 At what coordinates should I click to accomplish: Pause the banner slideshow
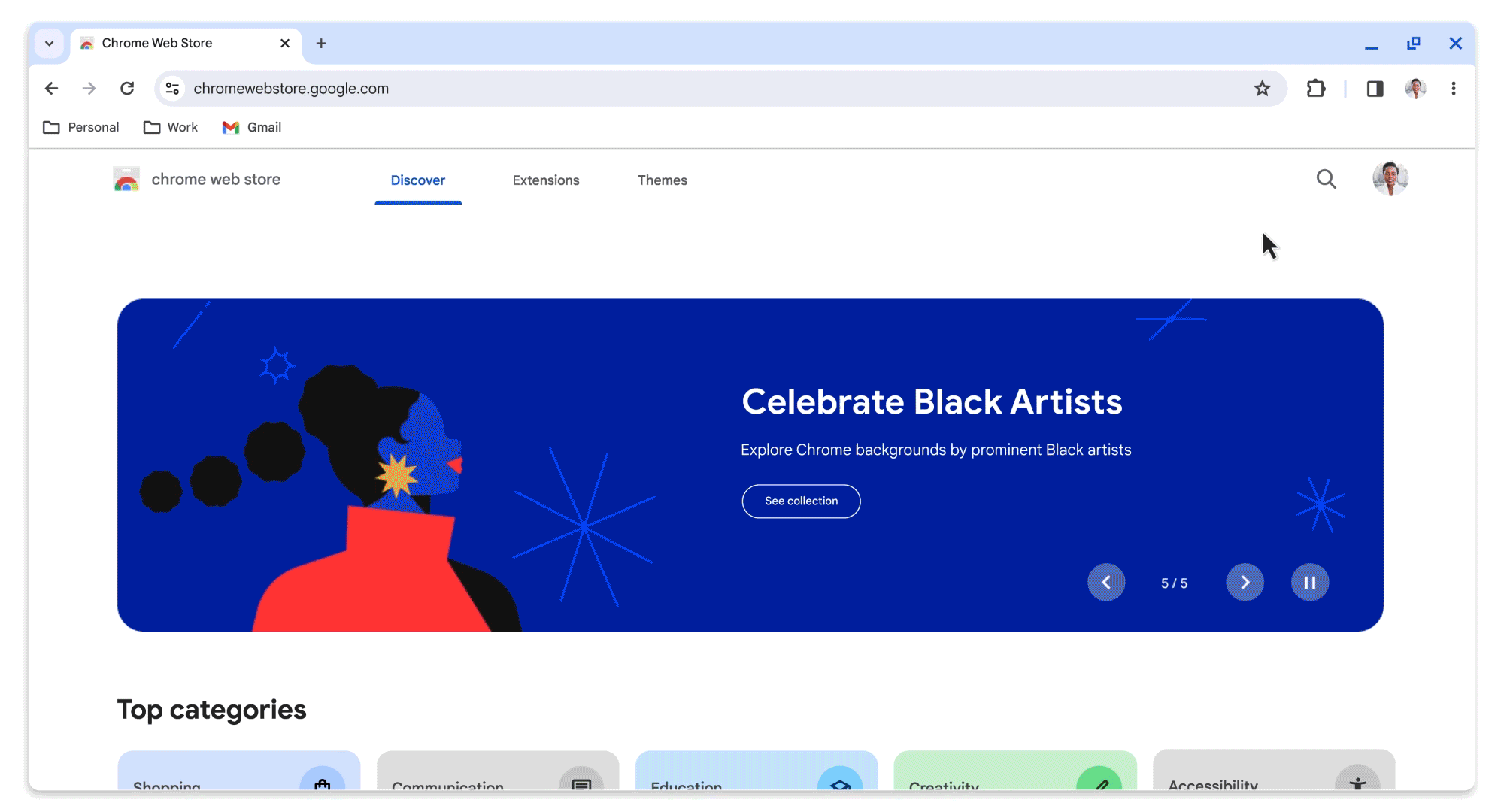[x=1310, y=582]
